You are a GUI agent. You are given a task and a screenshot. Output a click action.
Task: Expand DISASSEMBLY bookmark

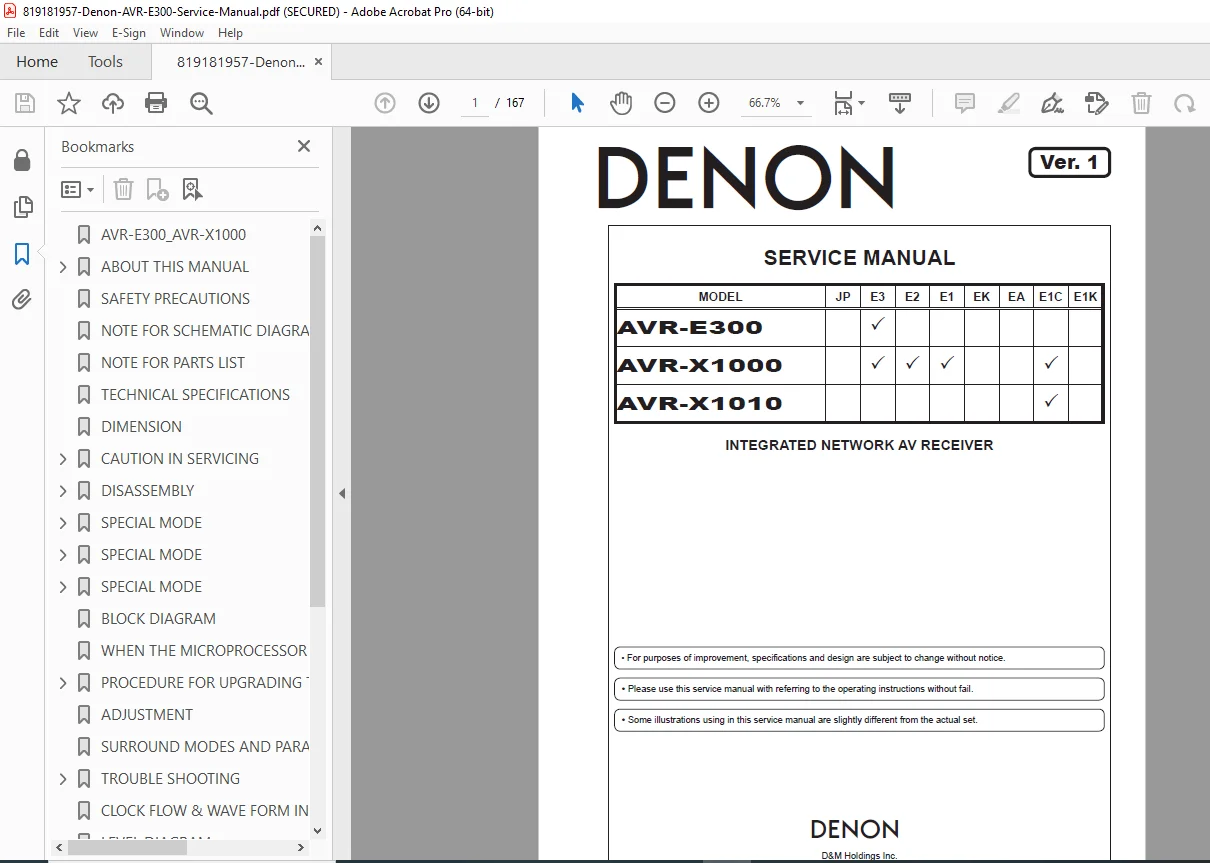63,491
